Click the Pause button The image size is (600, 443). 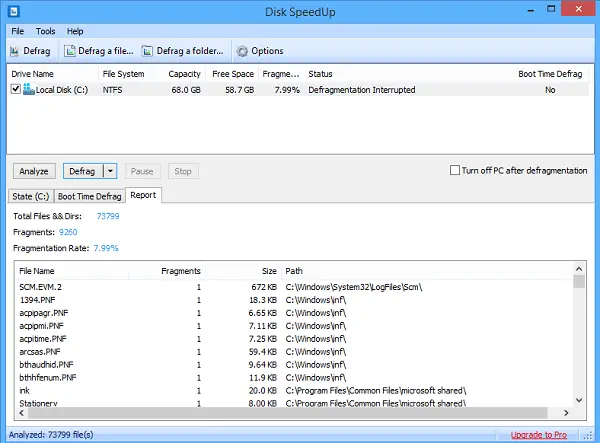pyautogui.click(x=142, y=171)
